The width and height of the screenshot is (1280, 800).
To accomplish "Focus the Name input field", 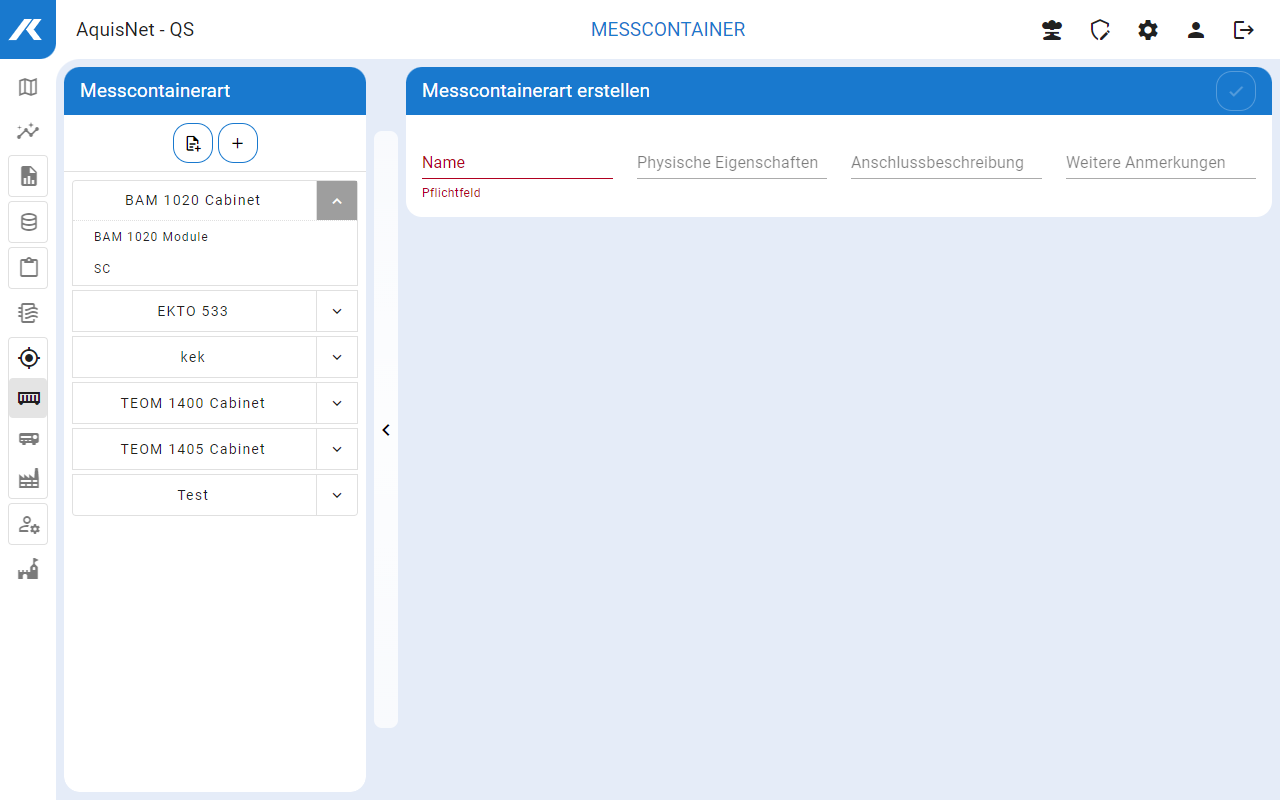I will (x=517, y=163).
